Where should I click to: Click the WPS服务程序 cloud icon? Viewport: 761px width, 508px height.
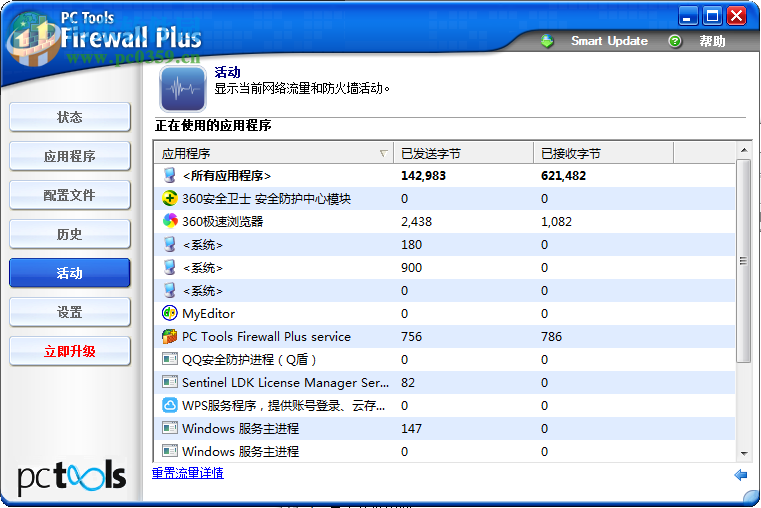(169, 405)
